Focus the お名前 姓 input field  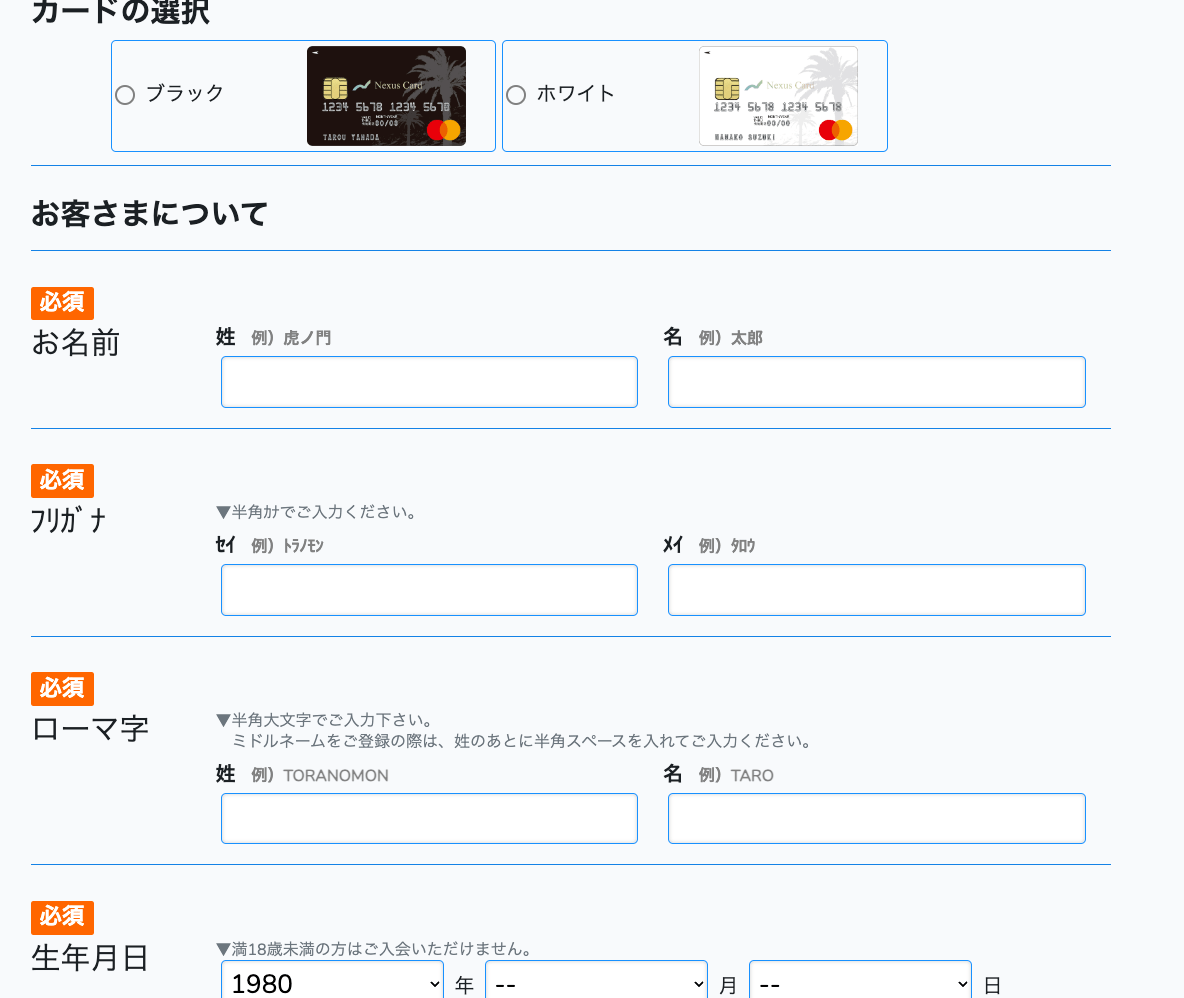click(429, 382)
